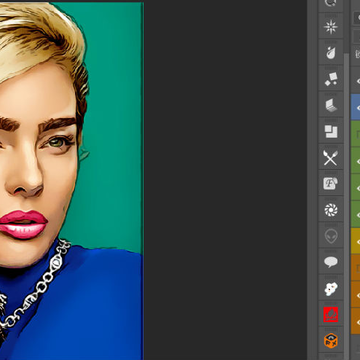360x360 pixels.
Task: Open the water droplet panel icon
Action: (x=331, y=53)
